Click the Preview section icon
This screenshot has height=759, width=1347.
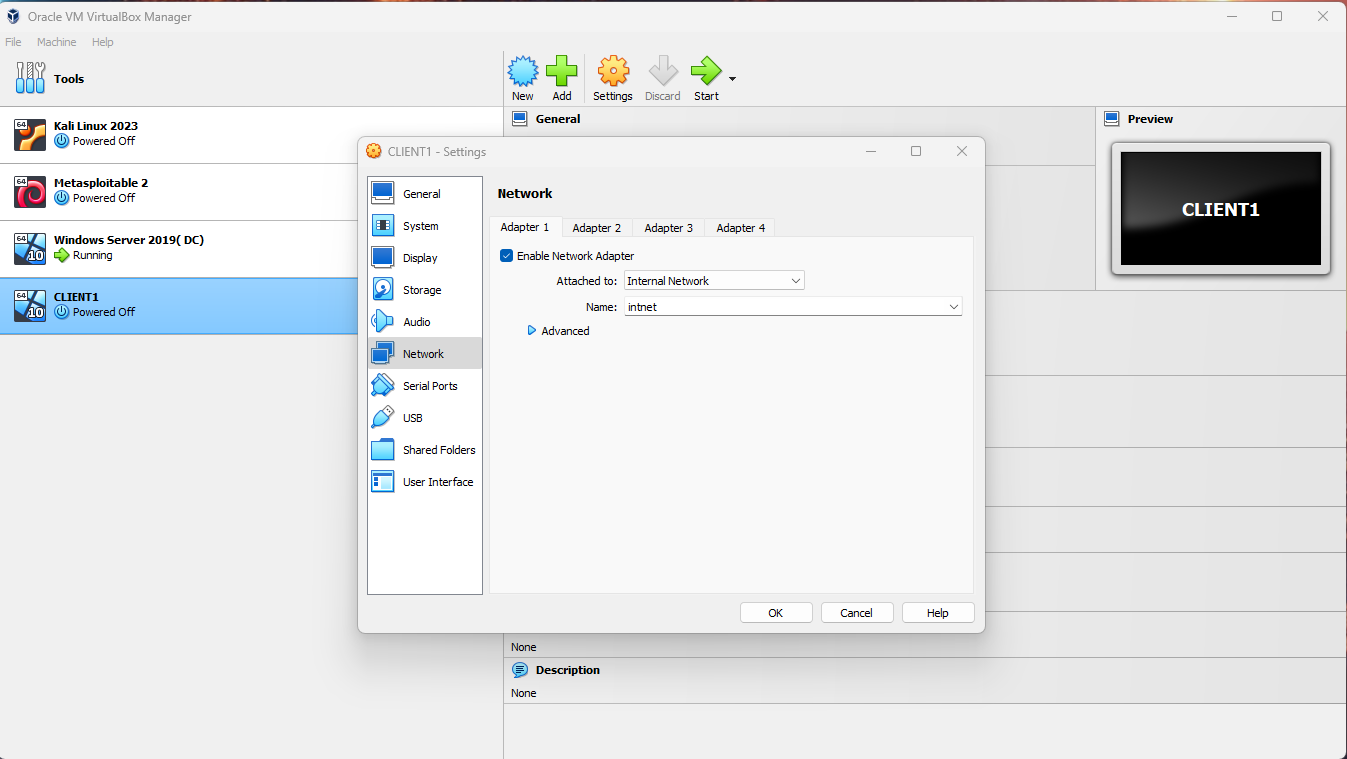click(1111, 118)
